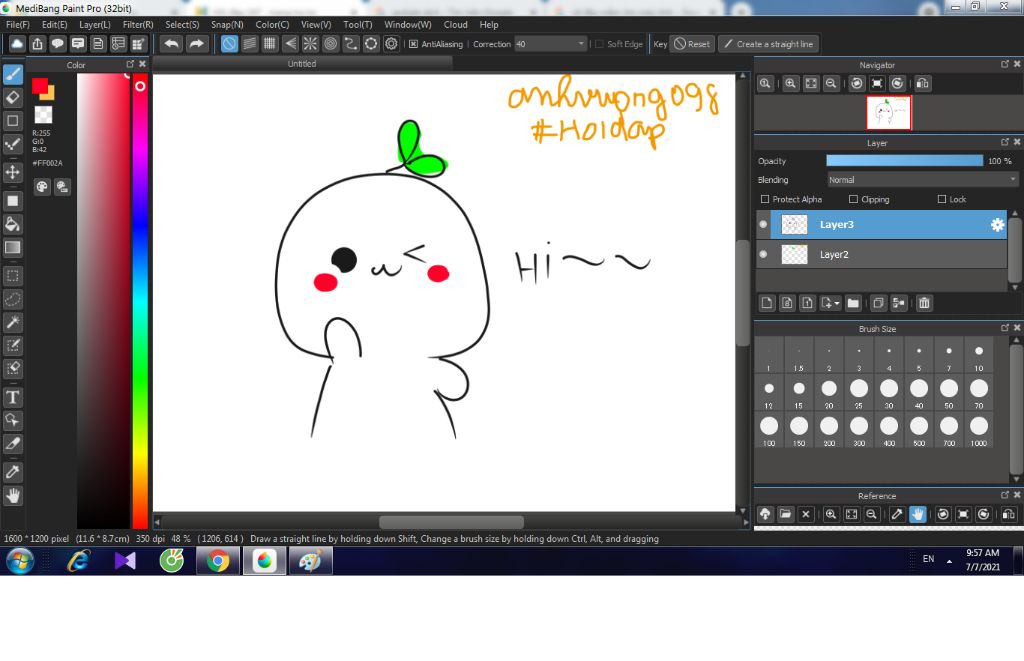Click the Redo arrow
Image resolution: width=1024 pixels, height=661 pixels.
click(x=196, y=44)
